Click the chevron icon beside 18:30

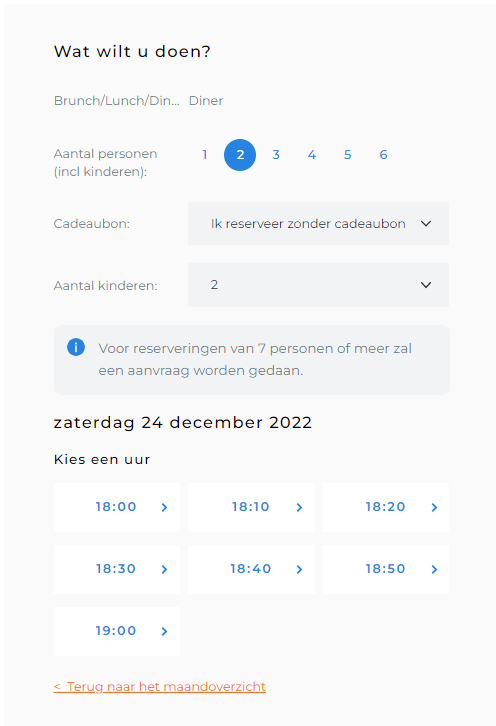[x=164, y=570]
